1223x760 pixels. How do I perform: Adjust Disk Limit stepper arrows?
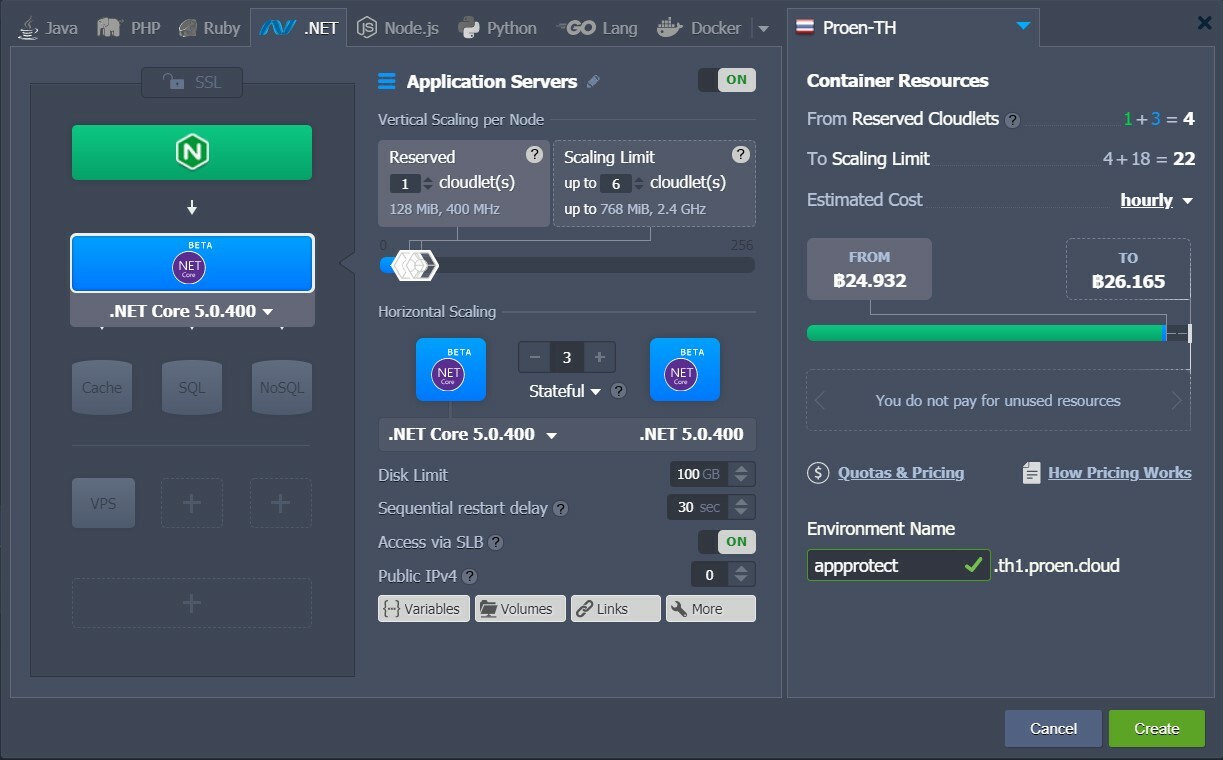(x=741, y=474)
